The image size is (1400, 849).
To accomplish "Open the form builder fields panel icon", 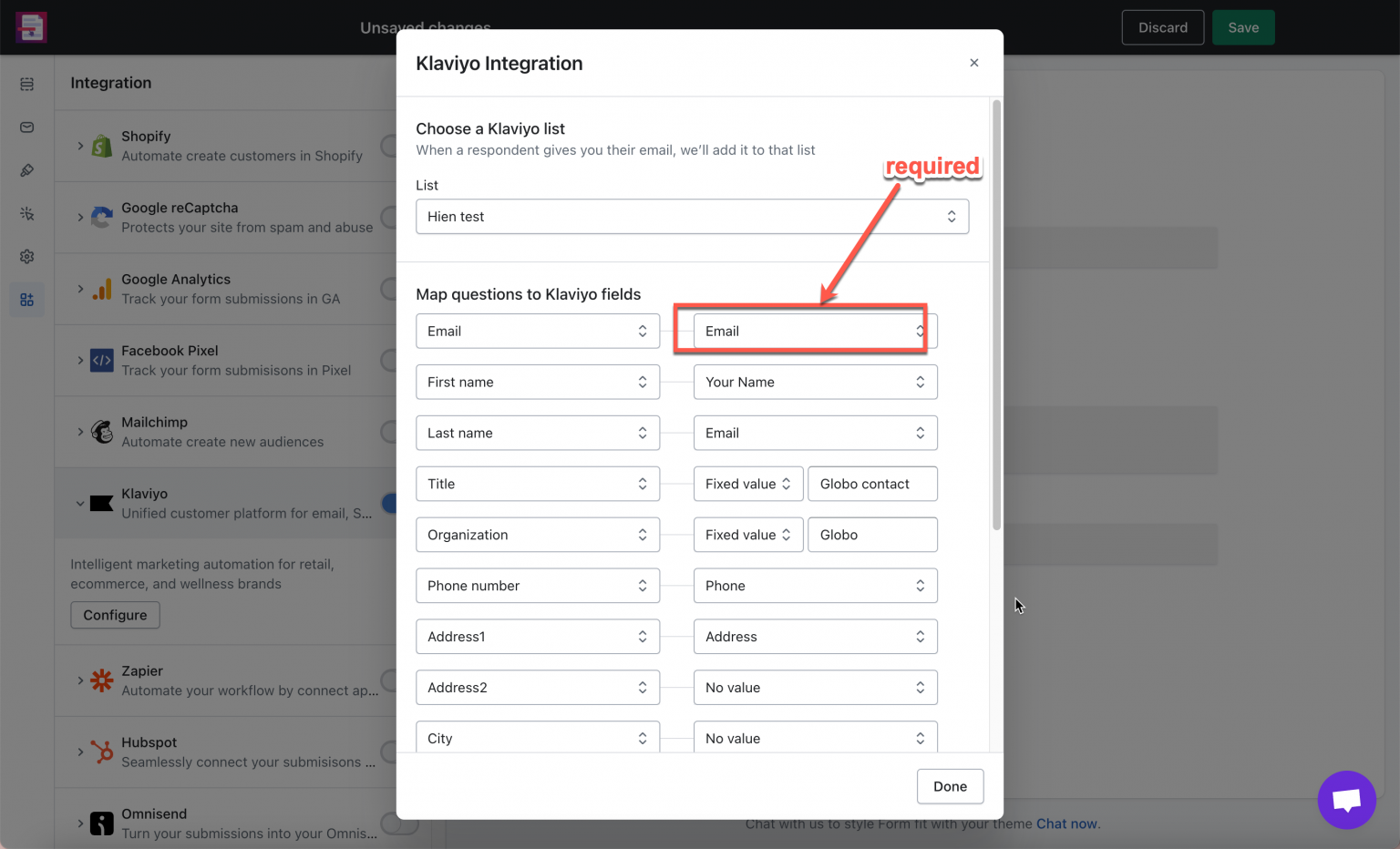I will (x=26, y=84).
